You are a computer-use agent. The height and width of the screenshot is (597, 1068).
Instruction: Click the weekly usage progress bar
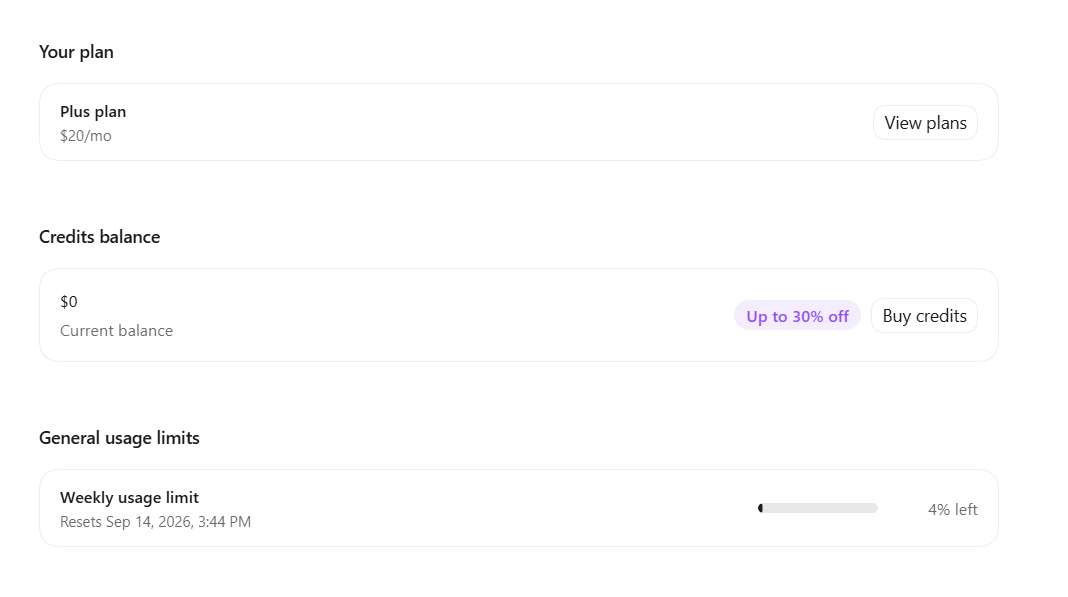pos(817,508)
